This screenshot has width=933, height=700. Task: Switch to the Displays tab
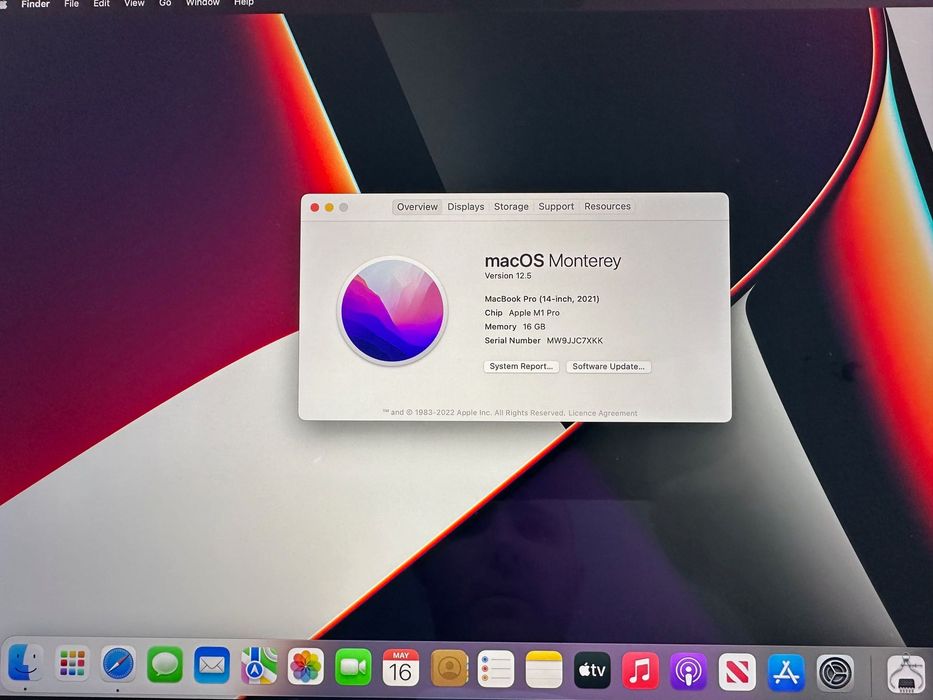tap(465, 207)
